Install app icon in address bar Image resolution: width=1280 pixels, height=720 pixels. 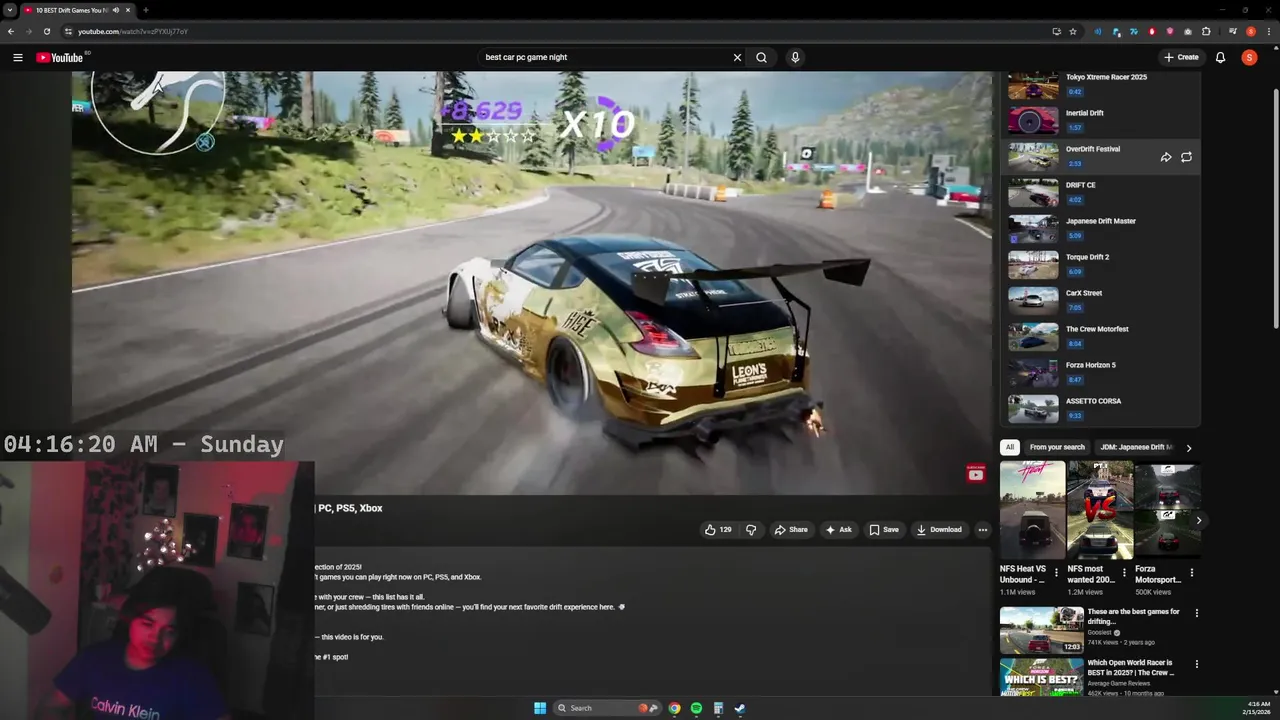coord(1056,31)
